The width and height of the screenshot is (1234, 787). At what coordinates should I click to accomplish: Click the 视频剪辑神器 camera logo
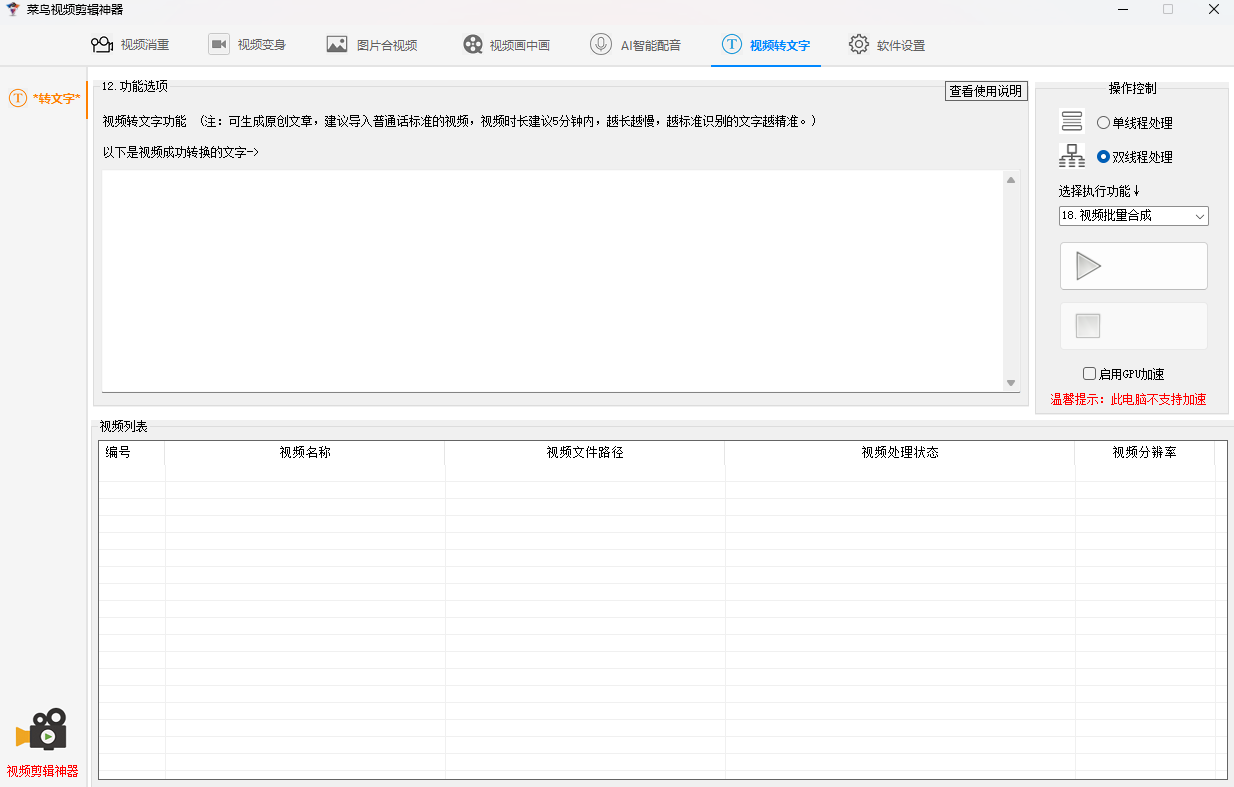pyautogui.click(x=42, y=730)
